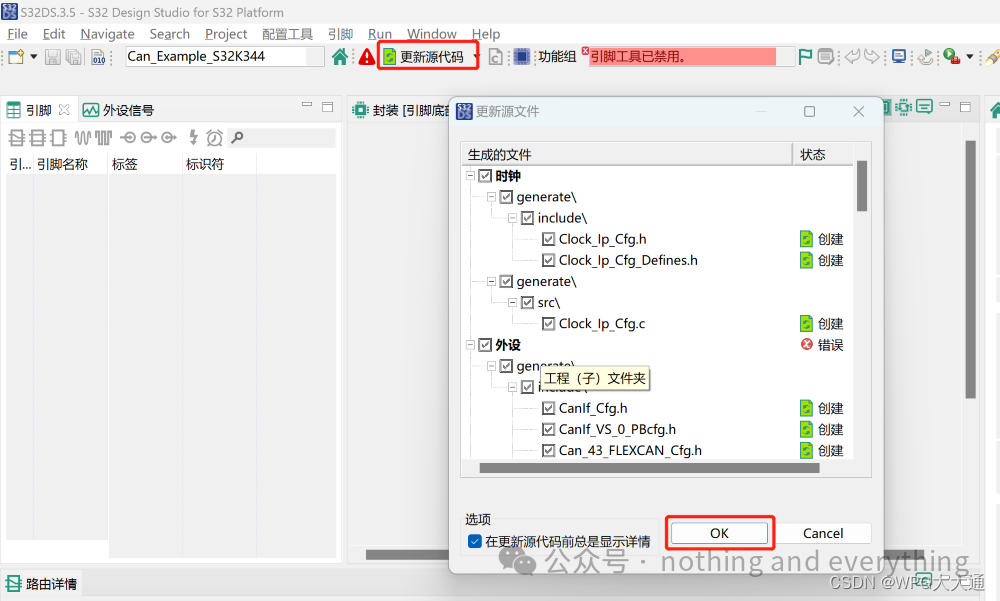Click the green speech-bubble icon in 封装 view toolbar
1000x601 pixels.
[x=924, y=107]
